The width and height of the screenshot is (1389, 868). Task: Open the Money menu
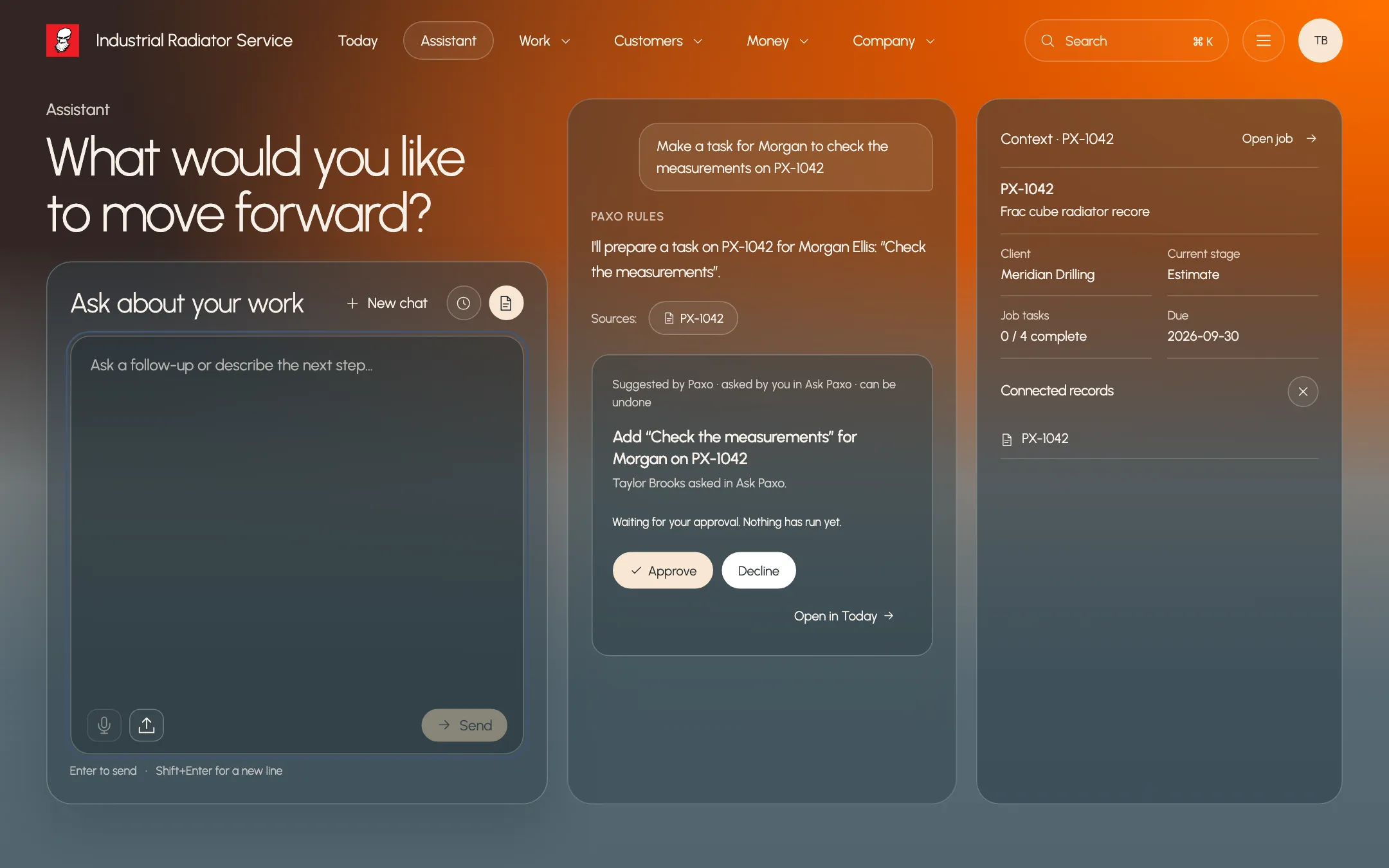tap(777, 41)
